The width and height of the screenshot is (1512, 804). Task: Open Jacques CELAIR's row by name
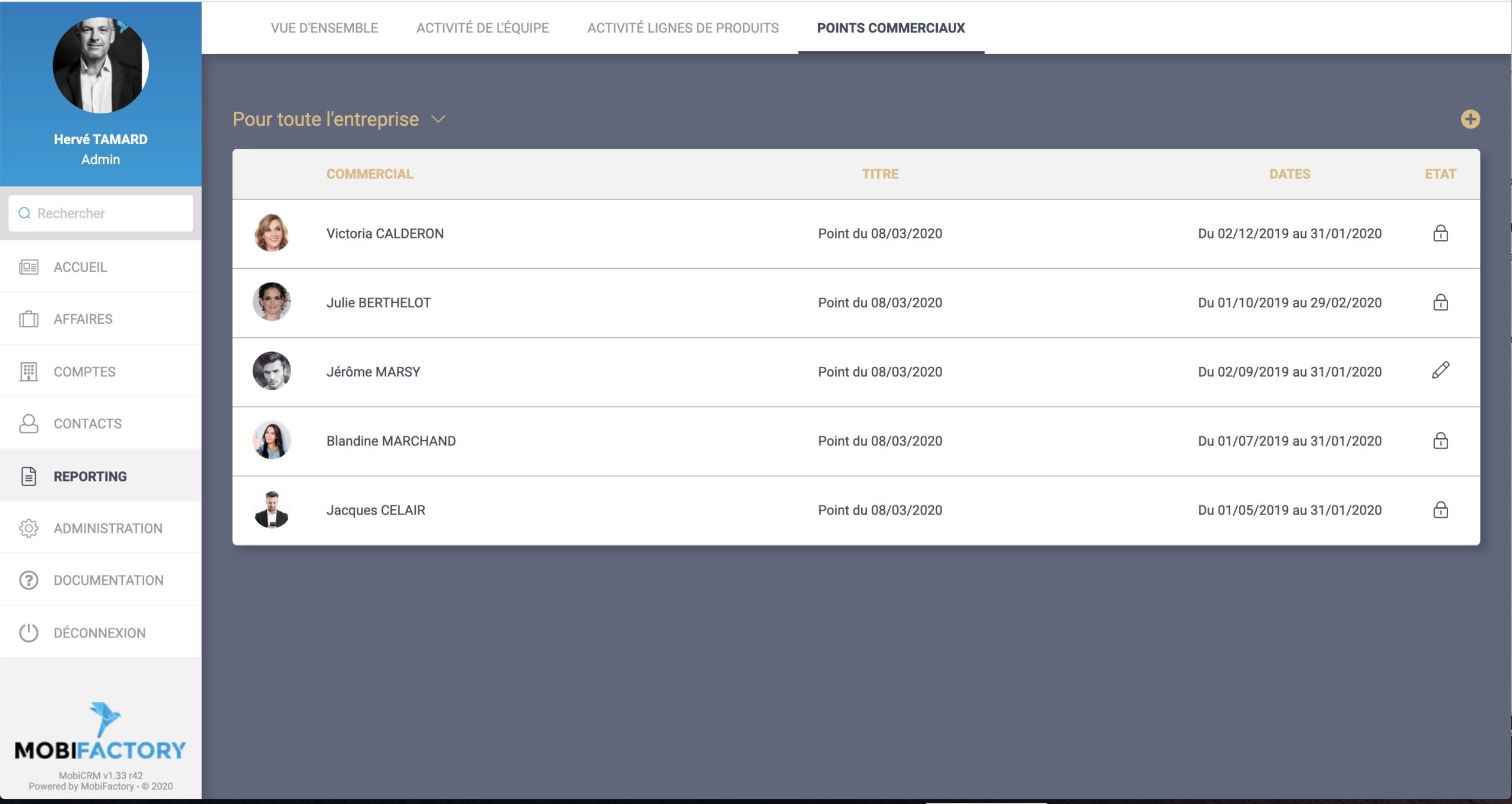click(376, 510)
